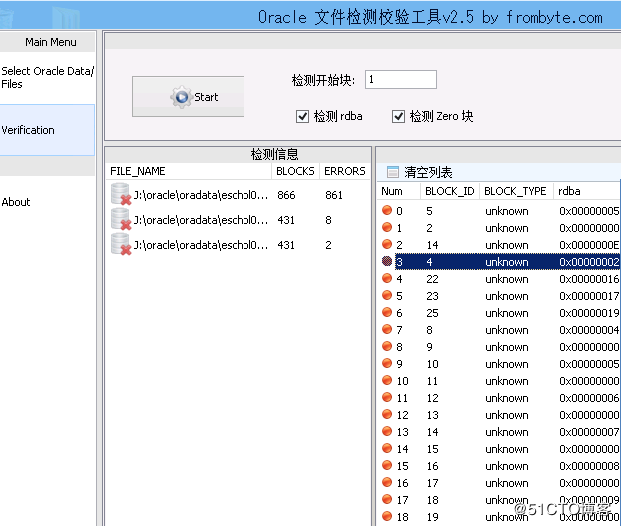Click orange status icon for Num 8
621x526 pixels.
coord(387,346)
